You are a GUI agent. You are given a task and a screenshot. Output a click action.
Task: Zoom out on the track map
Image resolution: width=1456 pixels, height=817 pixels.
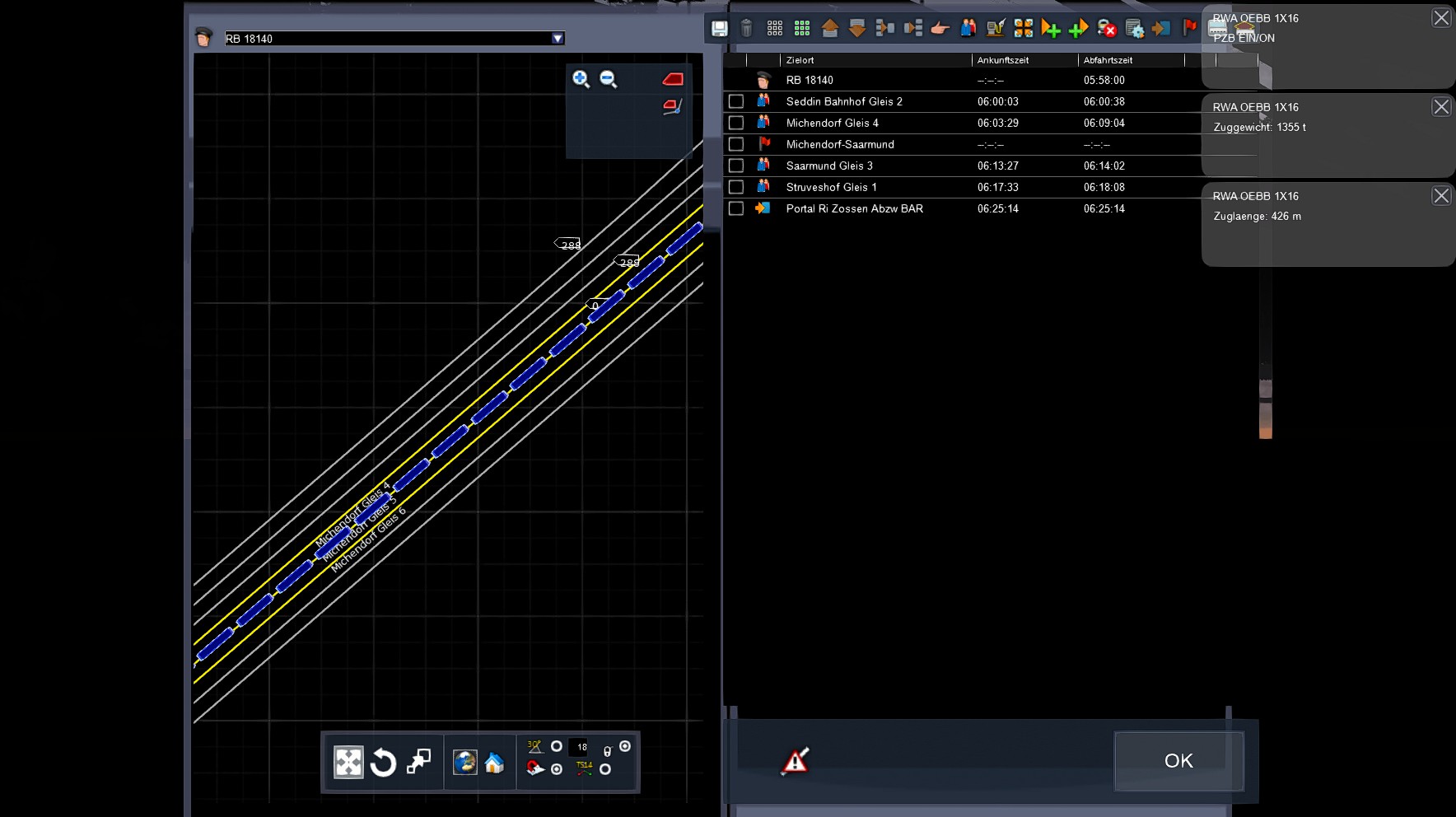click(x=609, y=79)
